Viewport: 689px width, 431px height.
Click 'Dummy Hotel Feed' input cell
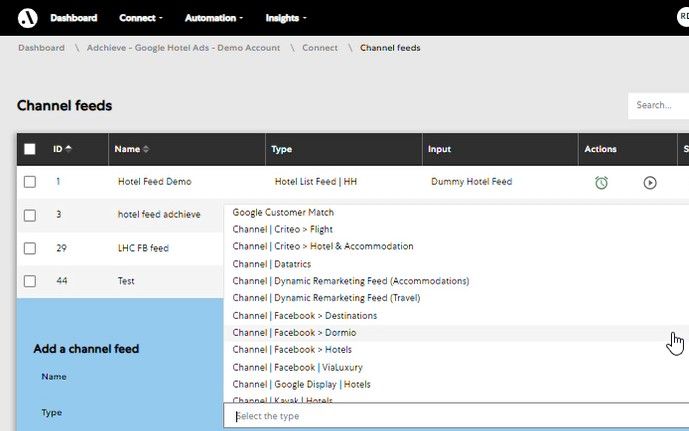click(x=471, y=181)
